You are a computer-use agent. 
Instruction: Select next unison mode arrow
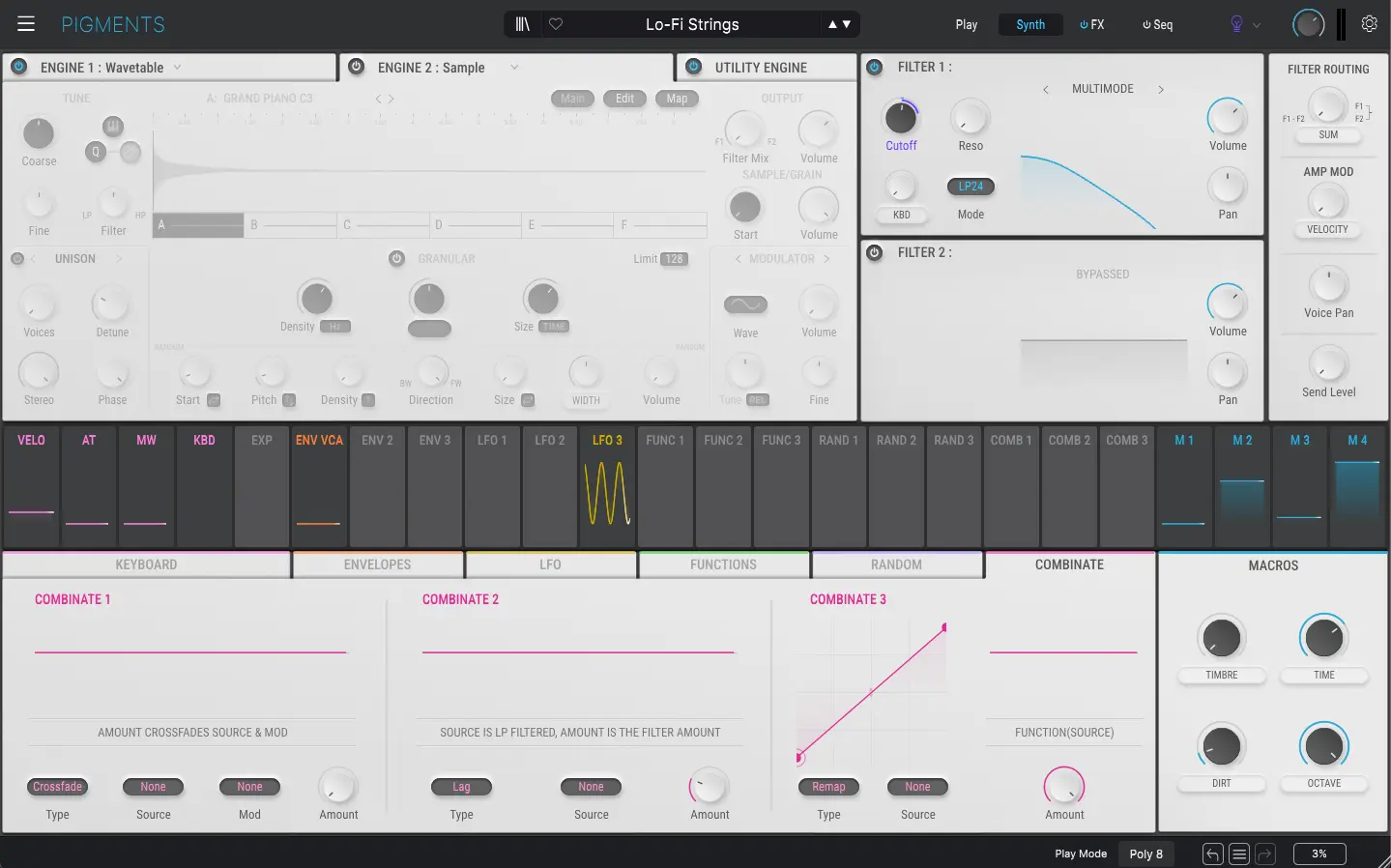click(119, 259)
